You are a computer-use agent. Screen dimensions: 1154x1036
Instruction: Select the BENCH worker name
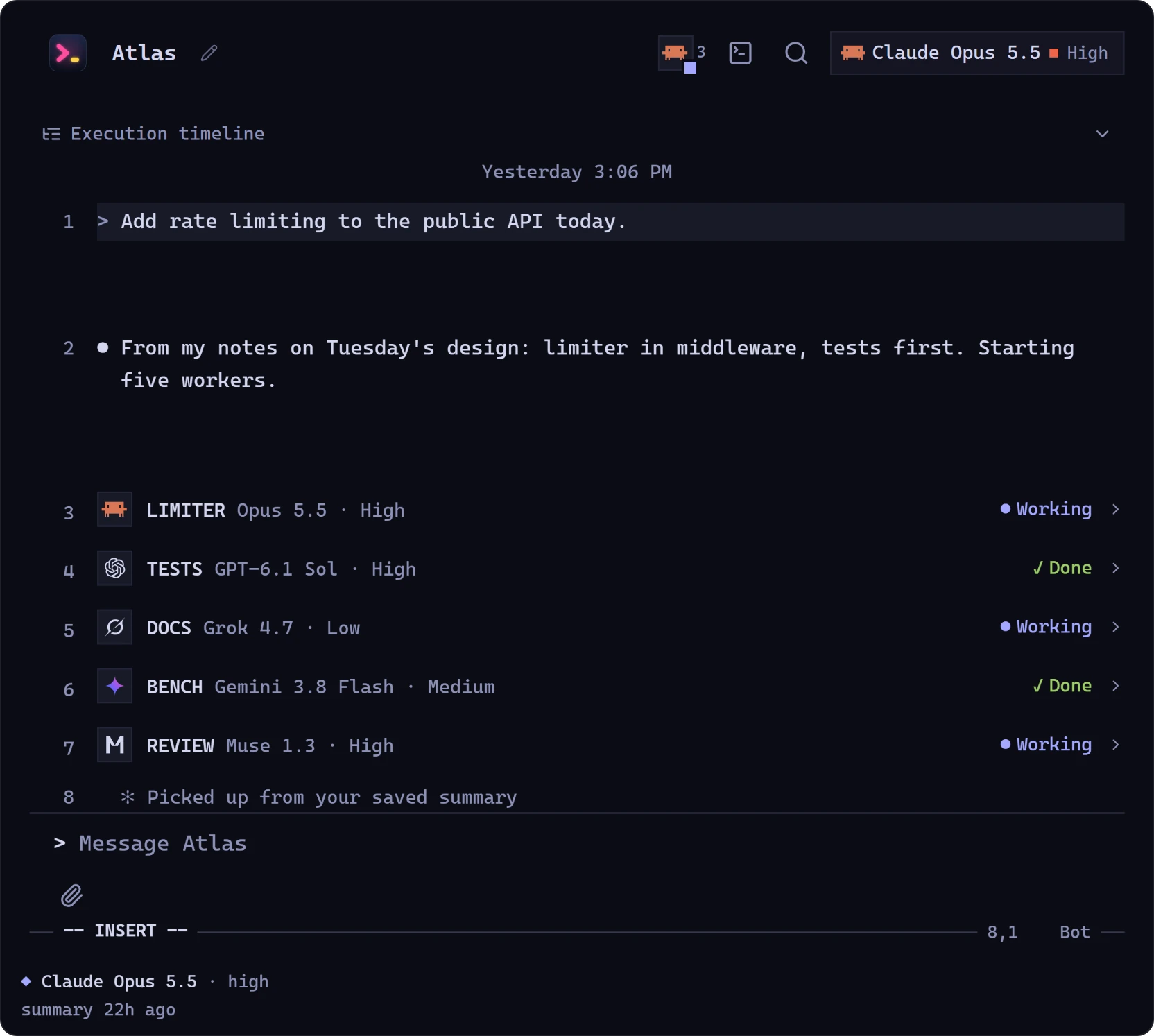point(174,687)
